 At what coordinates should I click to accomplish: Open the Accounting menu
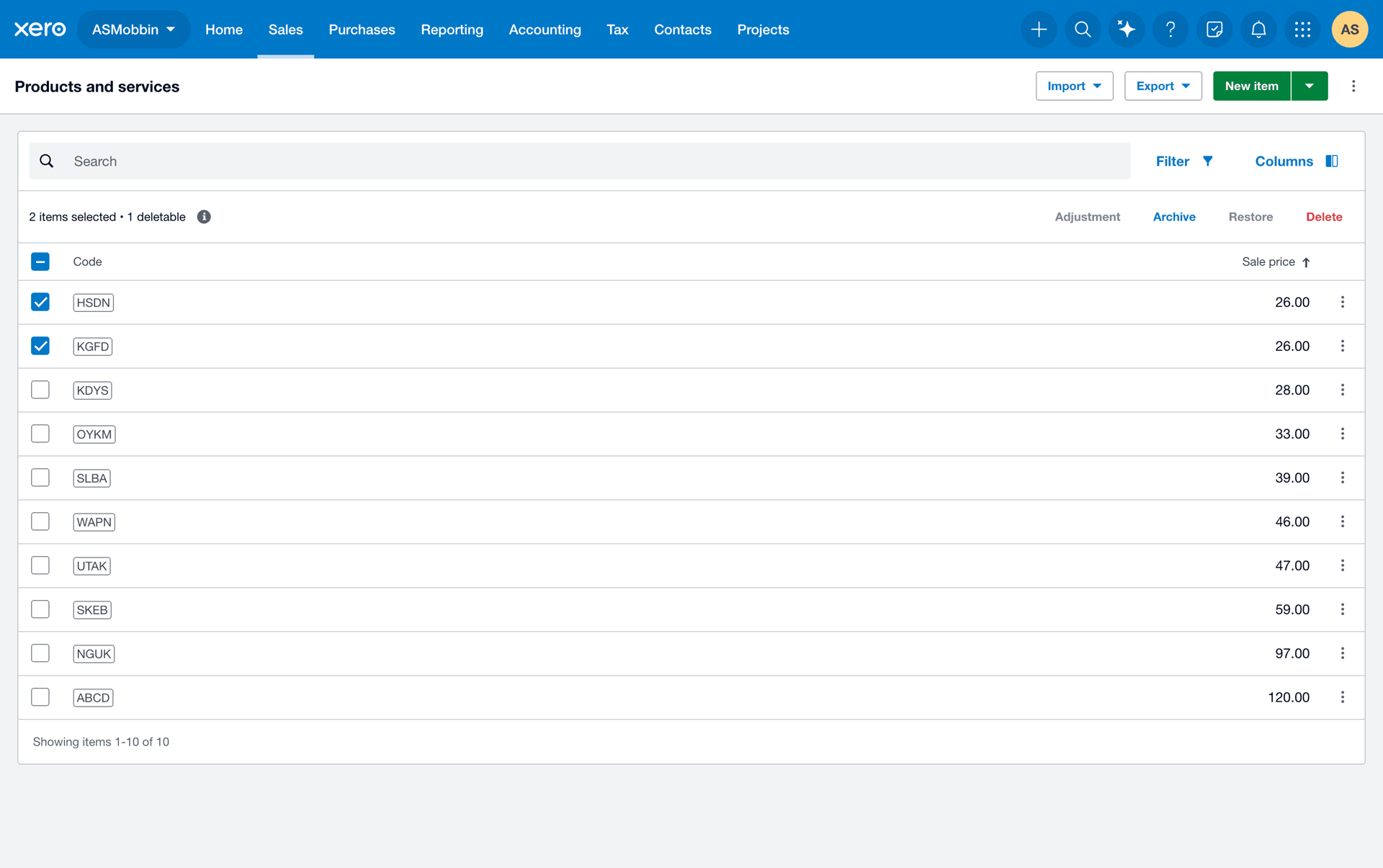pyautogui.click(x=545, y=30)
